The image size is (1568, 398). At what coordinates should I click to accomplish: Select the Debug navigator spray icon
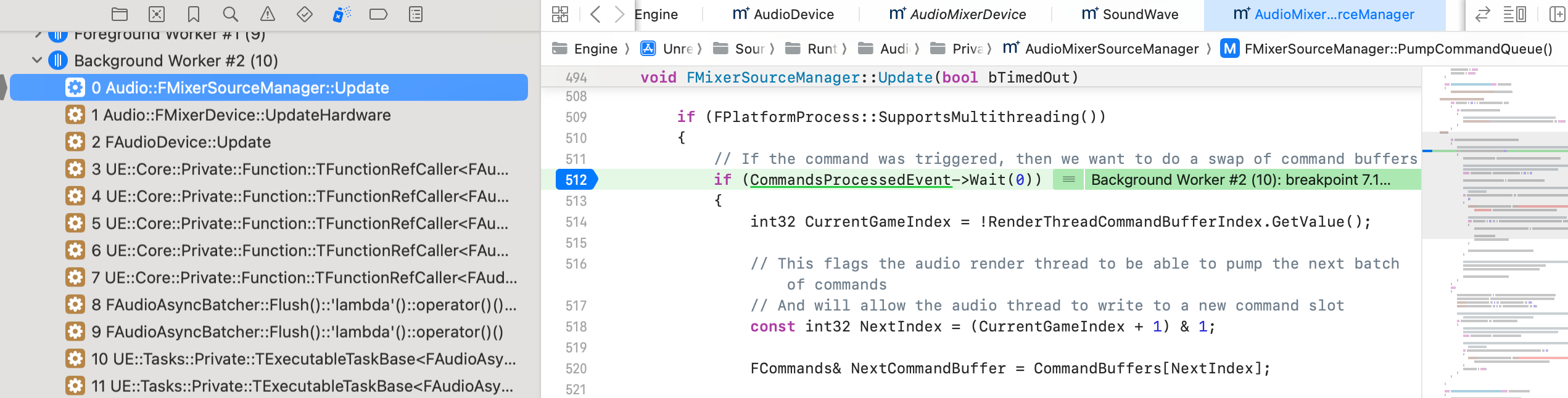click(x=341, y=14)
